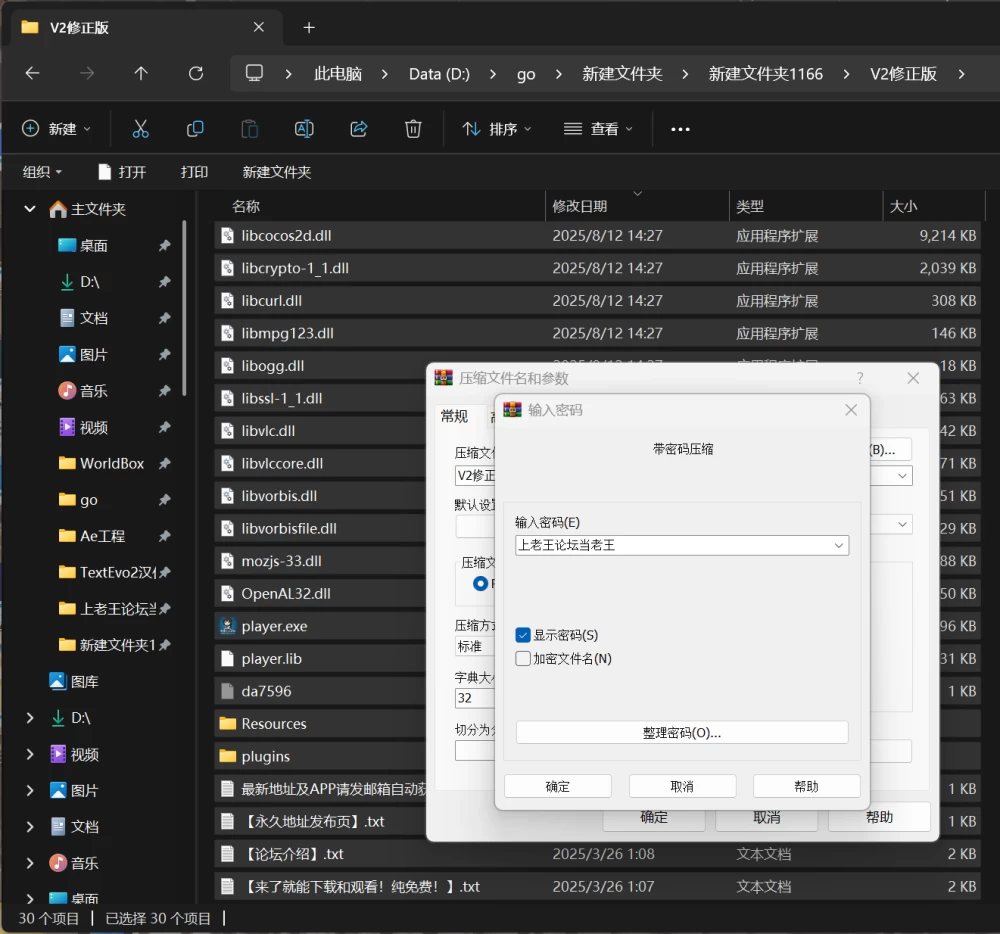1000x934 pixels.
Task: Open 图片 pinned sidebar item
Action: 93,354
